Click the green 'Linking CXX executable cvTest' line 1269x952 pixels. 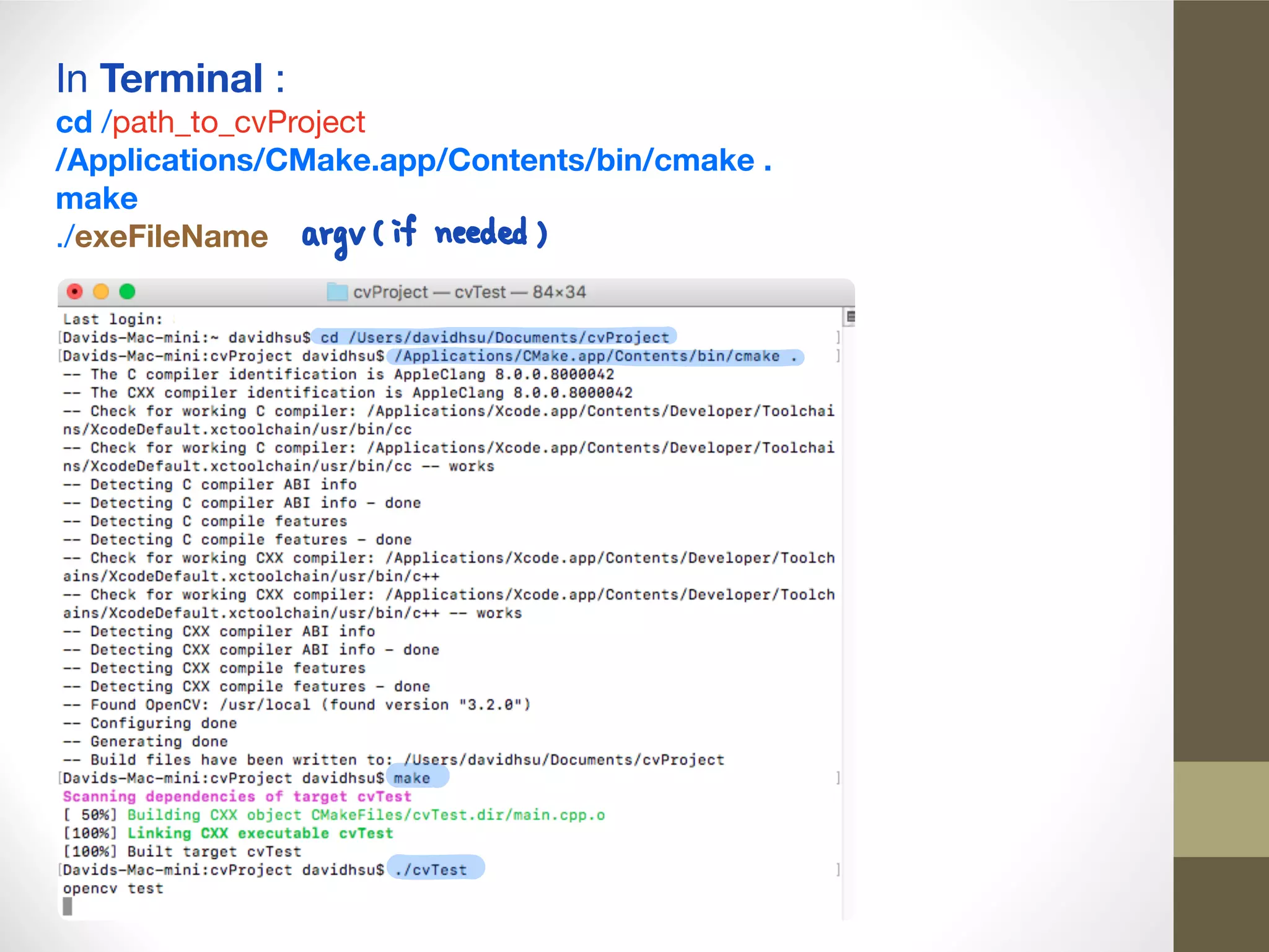coord(260,833)
